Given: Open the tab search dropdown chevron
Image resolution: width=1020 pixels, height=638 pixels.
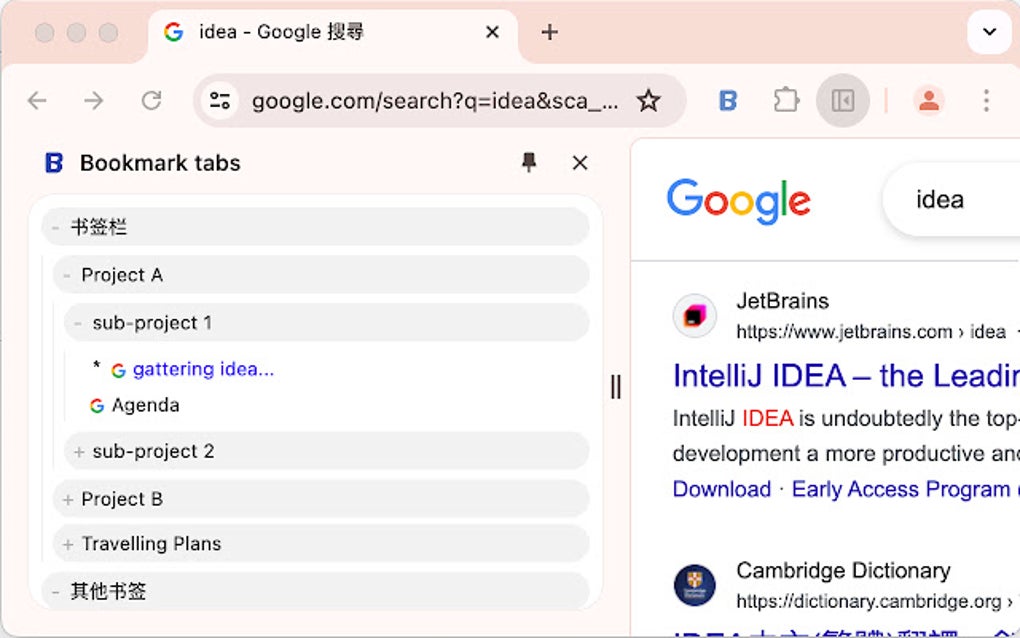Looking at the screenshot, I should [988, 31].
